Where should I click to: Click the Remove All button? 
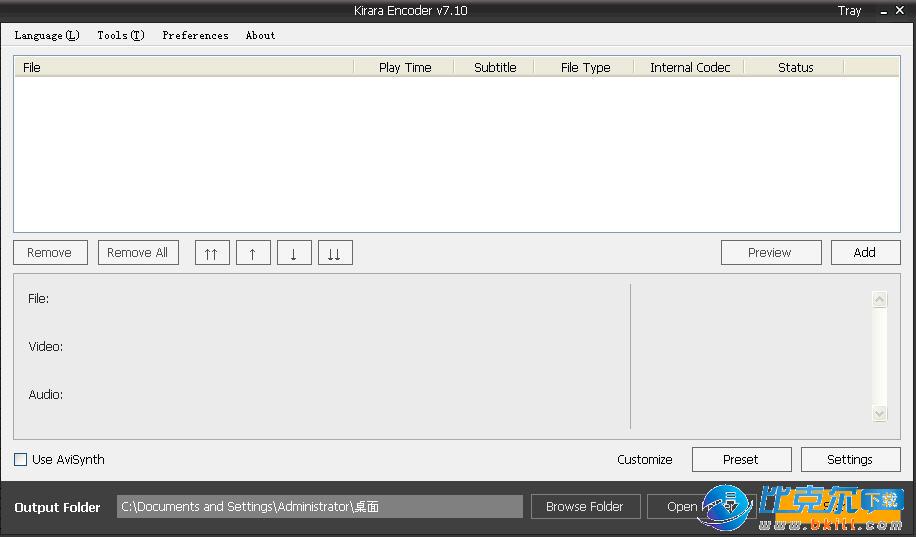click(138, 252)
